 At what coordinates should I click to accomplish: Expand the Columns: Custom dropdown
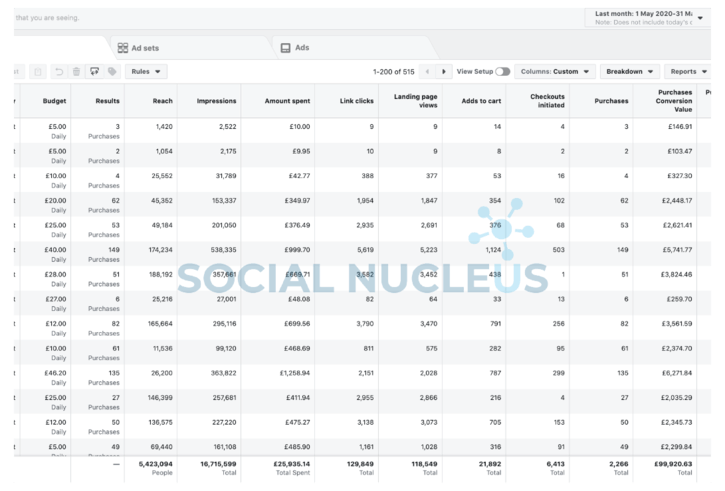coord(556,72)
